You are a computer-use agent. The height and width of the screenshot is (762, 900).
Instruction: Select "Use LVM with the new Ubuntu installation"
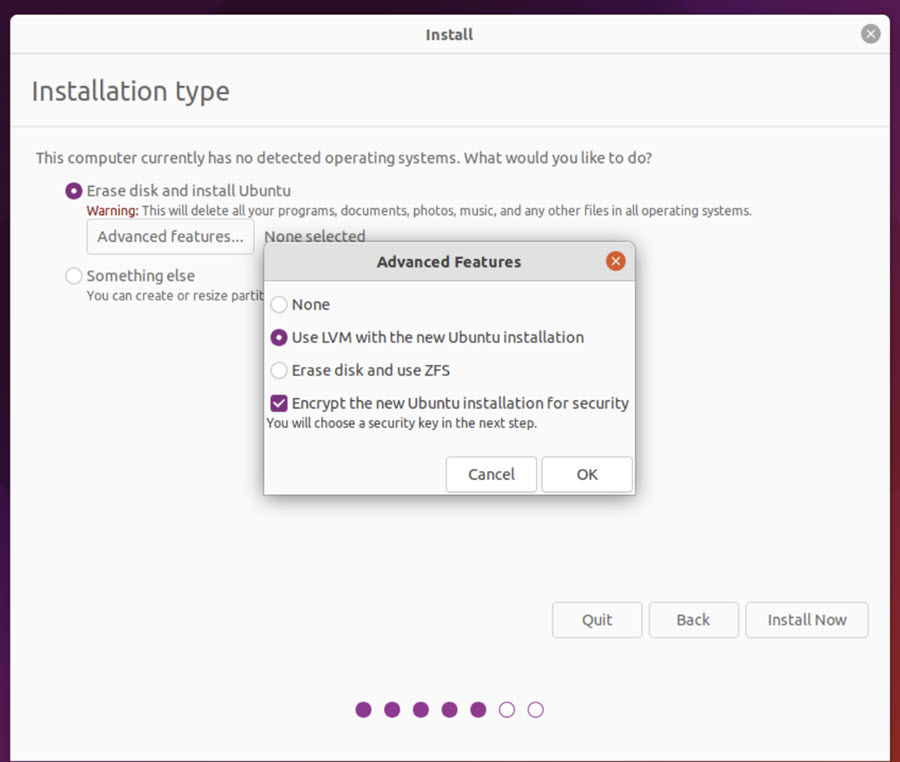point(278,337)
